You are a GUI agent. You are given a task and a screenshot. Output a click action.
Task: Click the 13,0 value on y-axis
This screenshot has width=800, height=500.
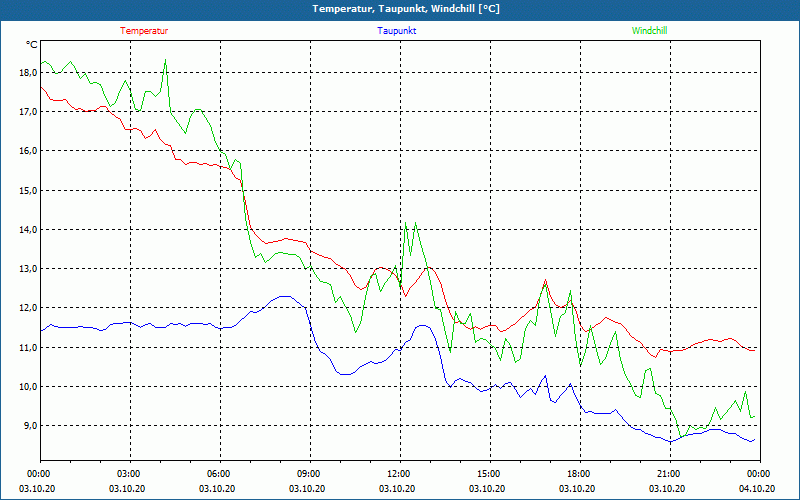click(x=28, y=268)
